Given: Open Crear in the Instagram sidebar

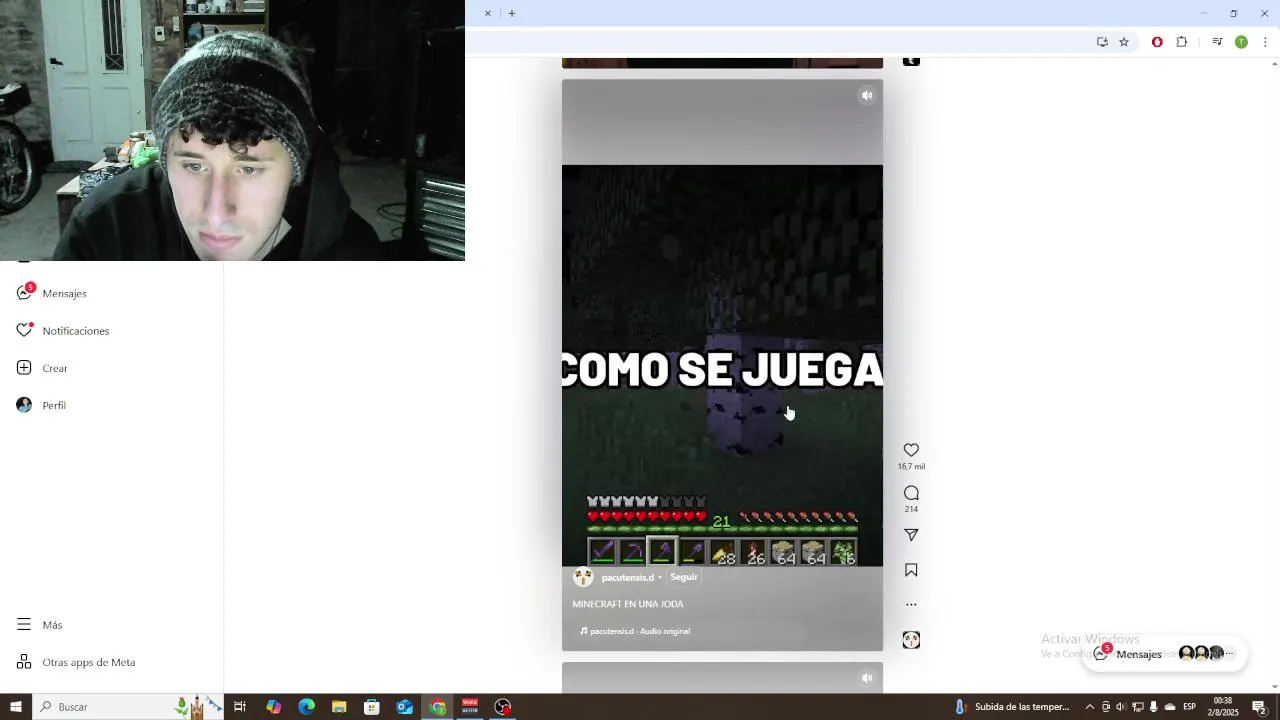Looking at the screenshot, I should point(55,368).
